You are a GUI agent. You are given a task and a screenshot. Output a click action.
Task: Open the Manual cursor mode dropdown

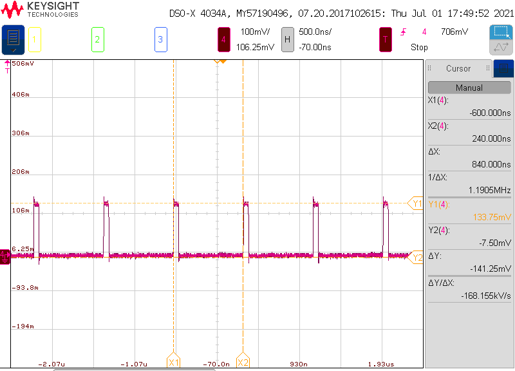point(469,88)
